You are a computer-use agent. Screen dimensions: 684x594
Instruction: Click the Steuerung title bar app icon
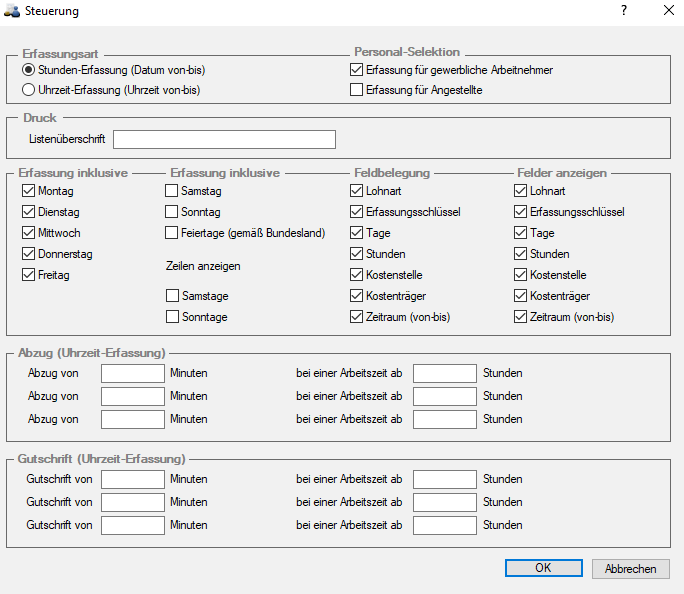pos(12,11)
